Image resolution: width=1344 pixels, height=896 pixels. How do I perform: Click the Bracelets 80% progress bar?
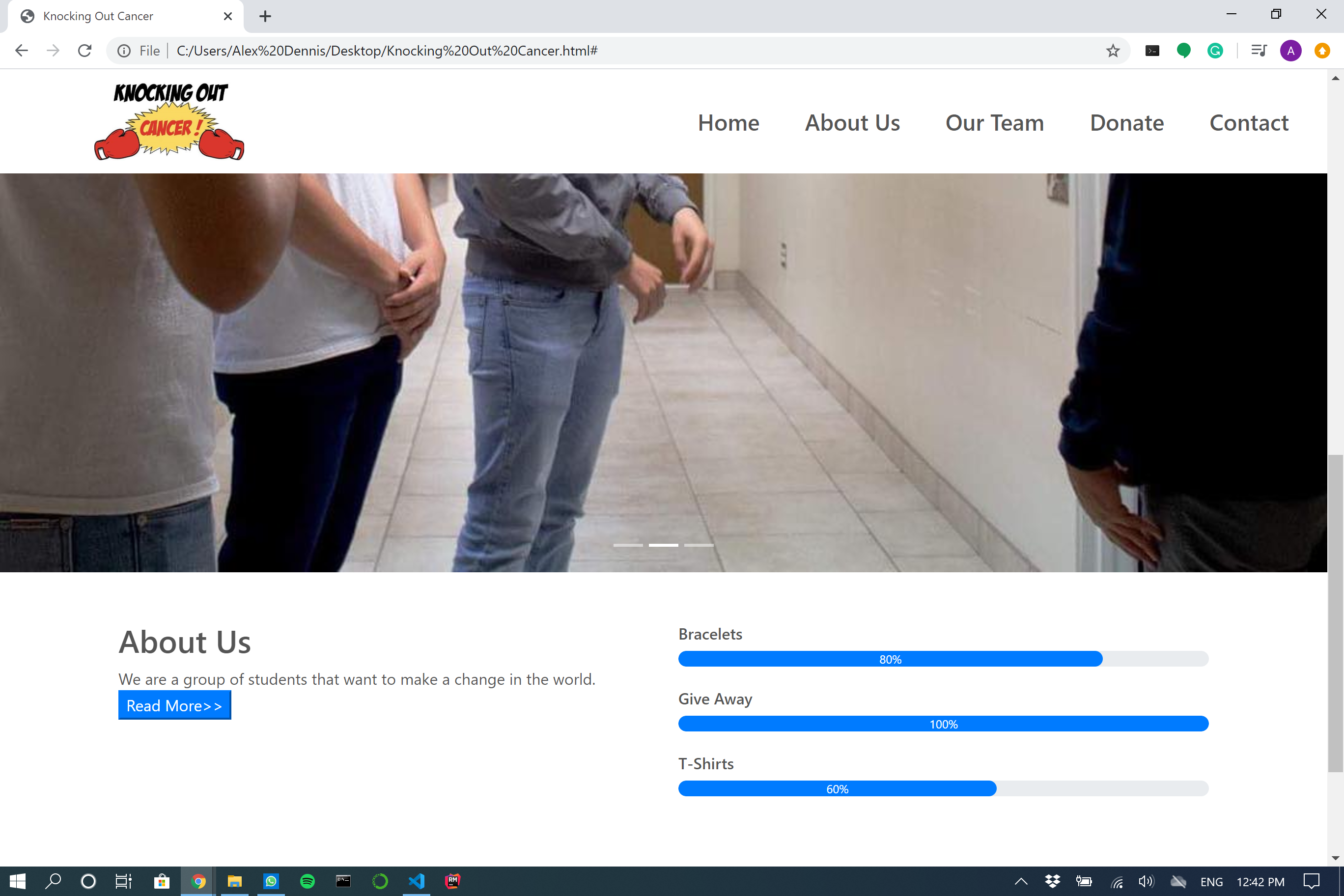pos(890,659)
